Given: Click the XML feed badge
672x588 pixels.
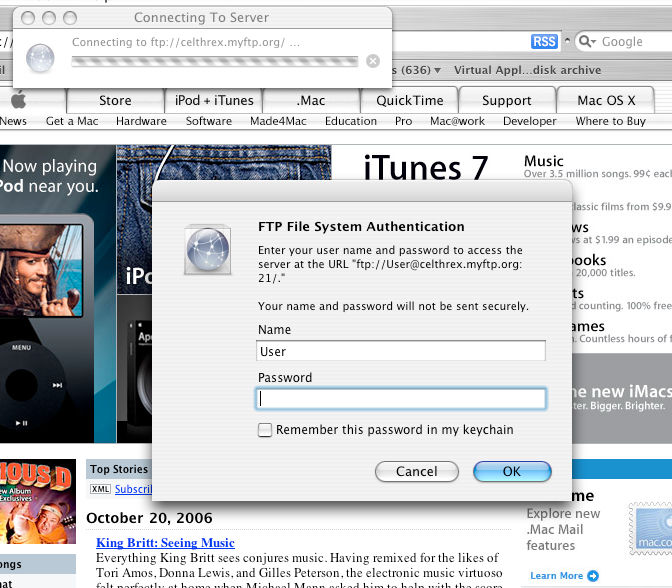Looking at the screenshot, I should [x=100, y=489].
